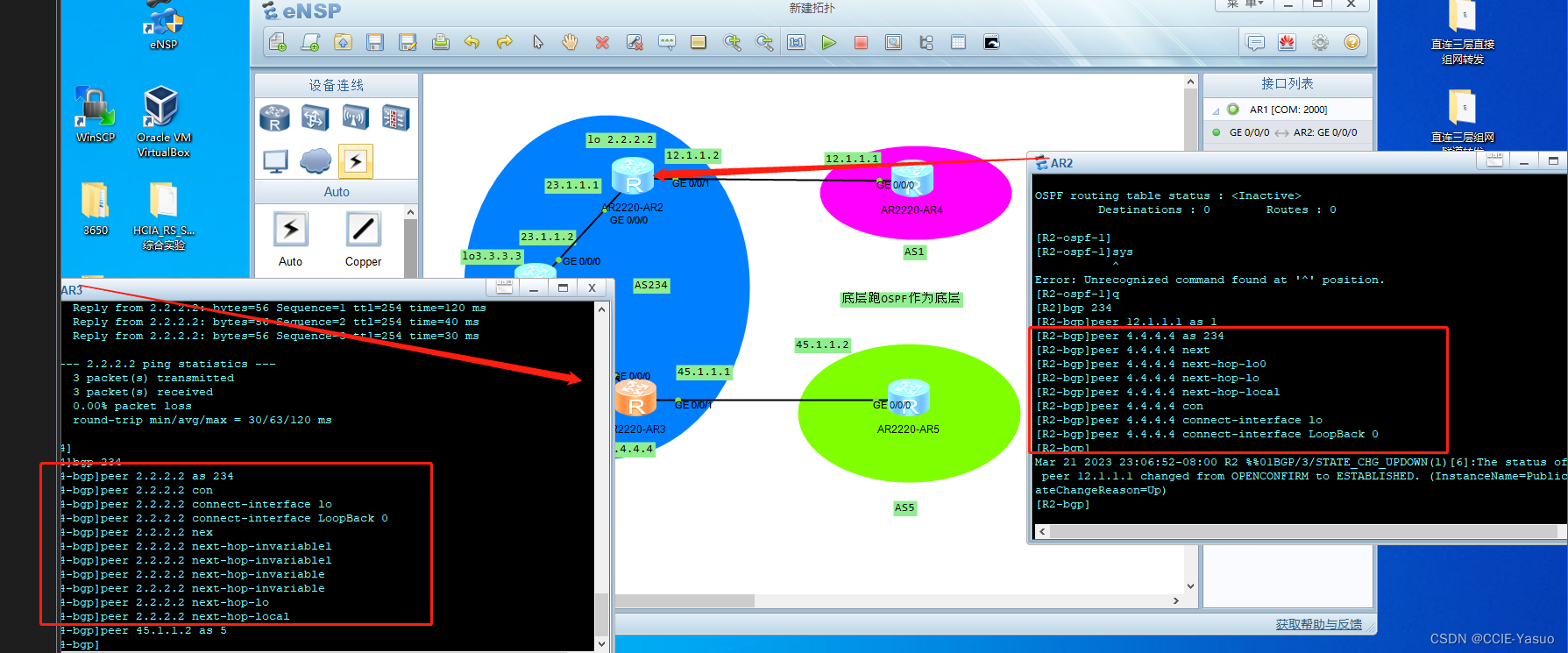The height and width of the screenshot is (653, 1568).
Task: Select the connection cable category
Action: (x=355, y=161)
